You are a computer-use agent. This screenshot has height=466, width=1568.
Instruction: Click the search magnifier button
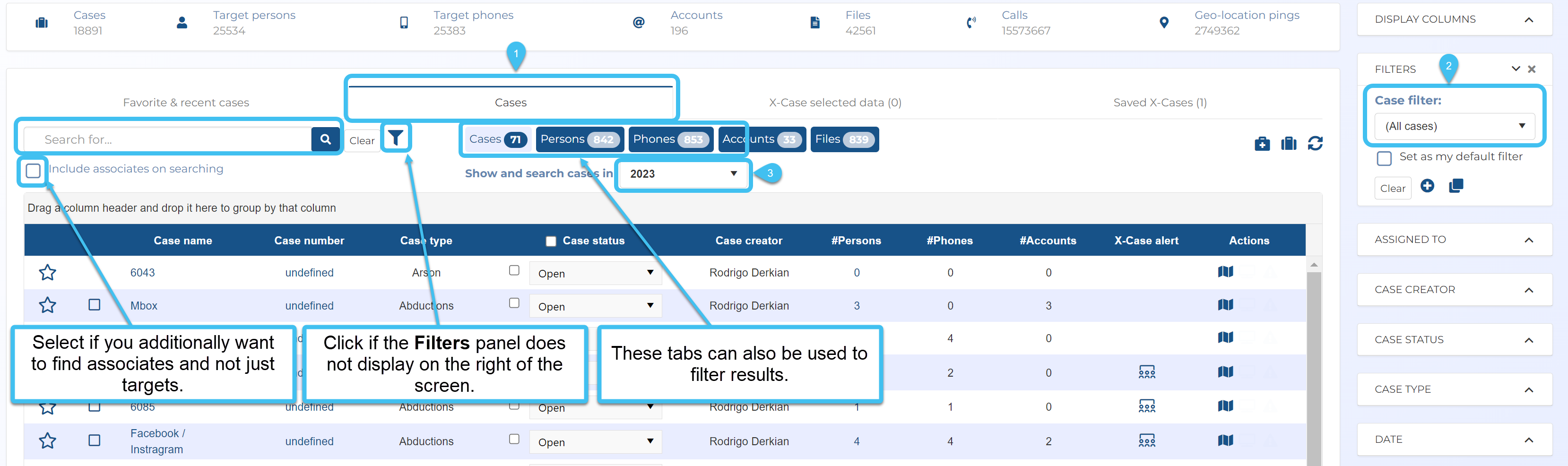tap(325, 139)
